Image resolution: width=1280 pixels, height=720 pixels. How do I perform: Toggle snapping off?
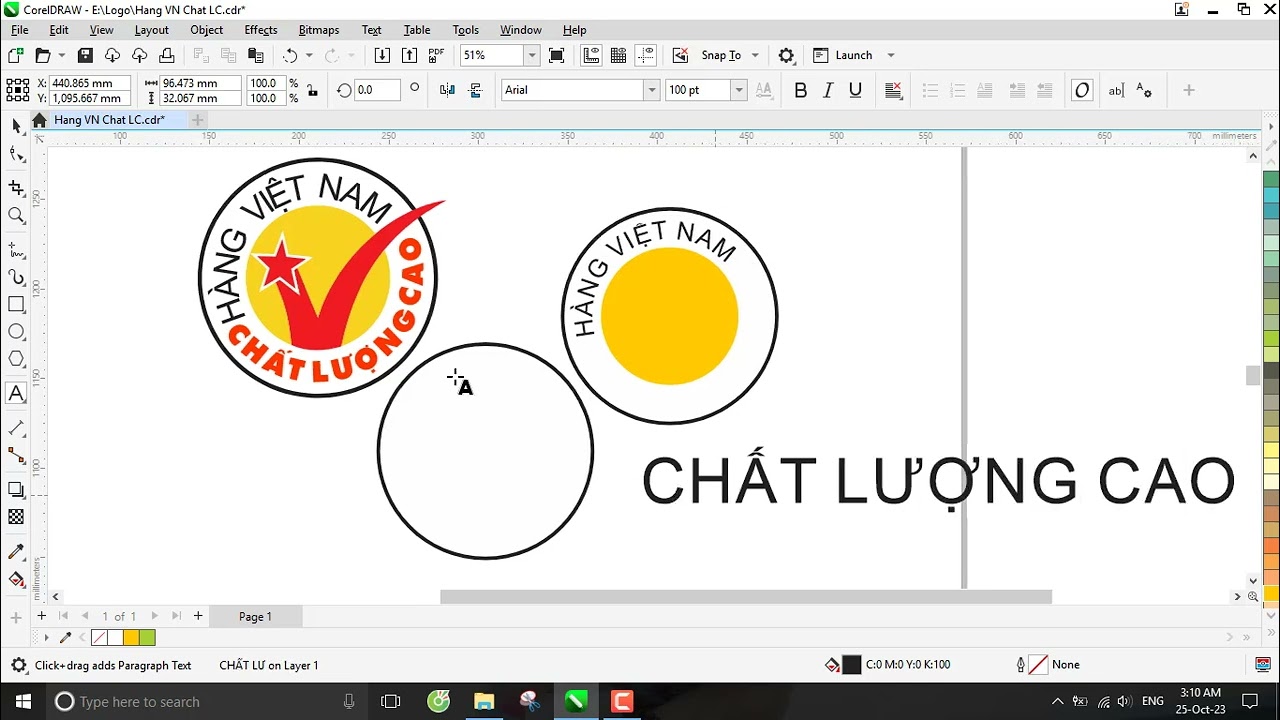tap(680, 55)
